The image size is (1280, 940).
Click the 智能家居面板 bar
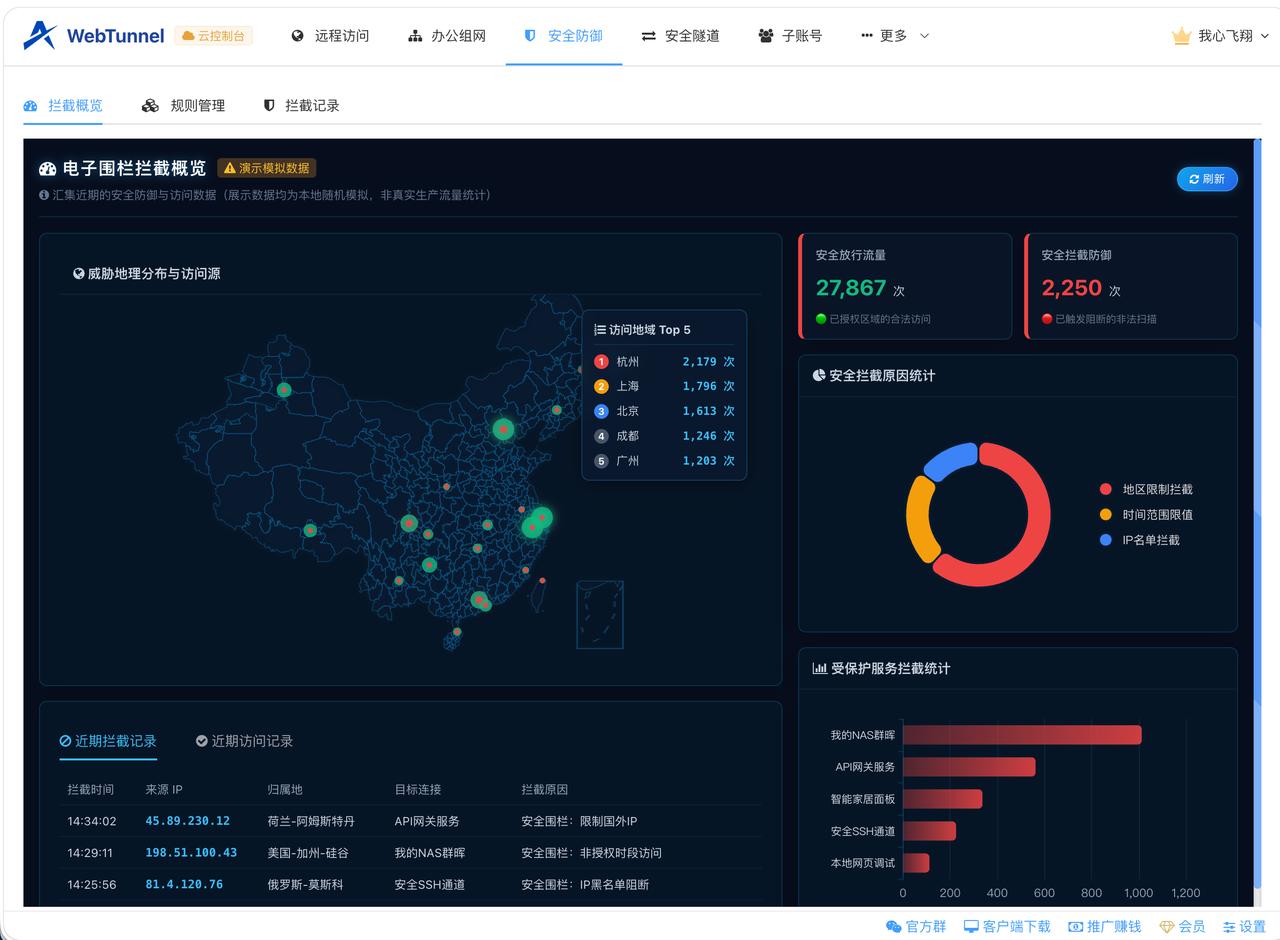(942, 799)
